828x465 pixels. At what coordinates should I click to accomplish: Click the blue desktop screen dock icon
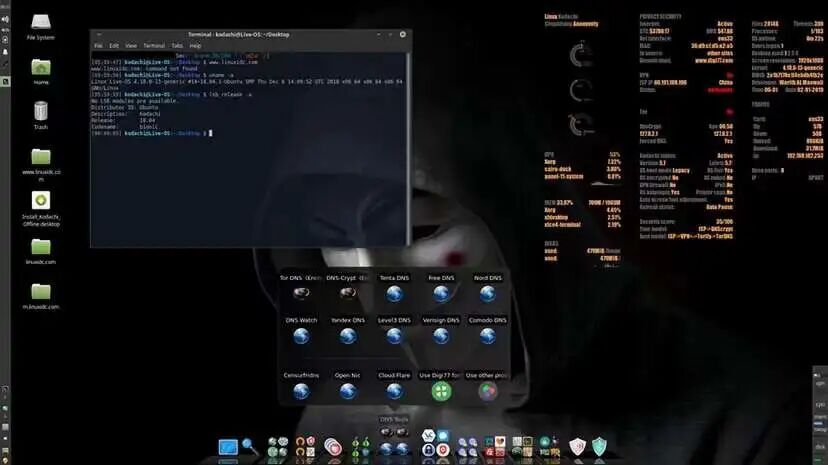pos(228,447)
